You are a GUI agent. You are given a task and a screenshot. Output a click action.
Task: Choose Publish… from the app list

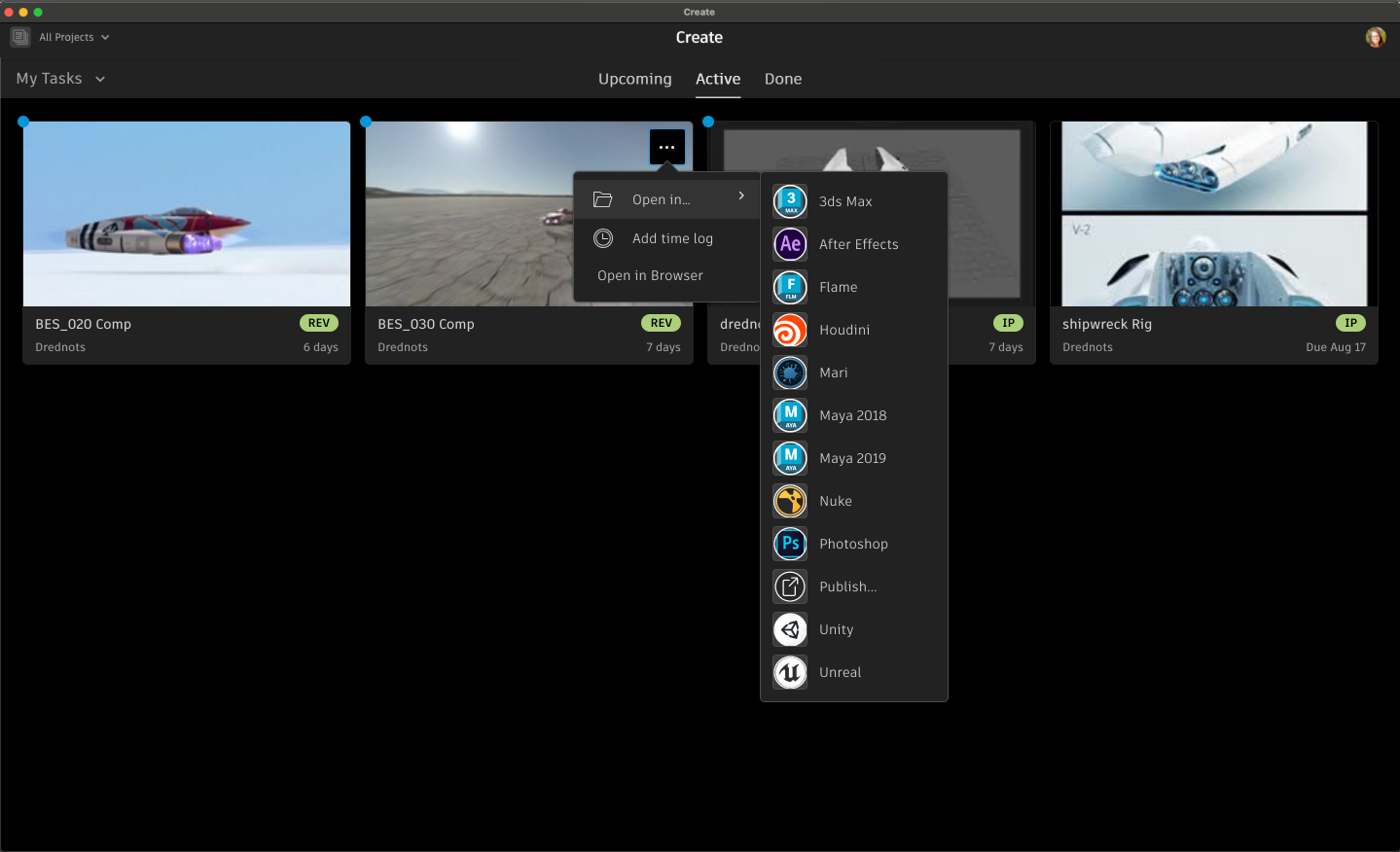click(854, 586)
